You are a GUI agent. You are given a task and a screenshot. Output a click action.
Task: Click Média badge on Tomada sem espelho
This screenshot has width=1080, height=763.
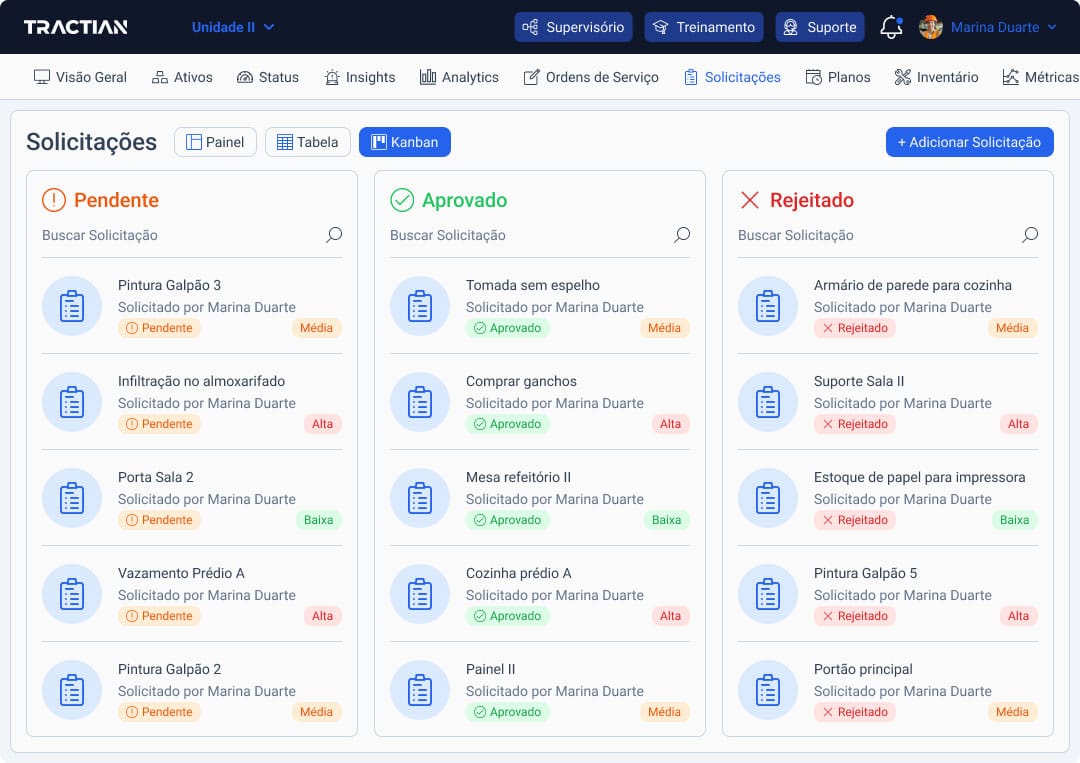point(664,328)
